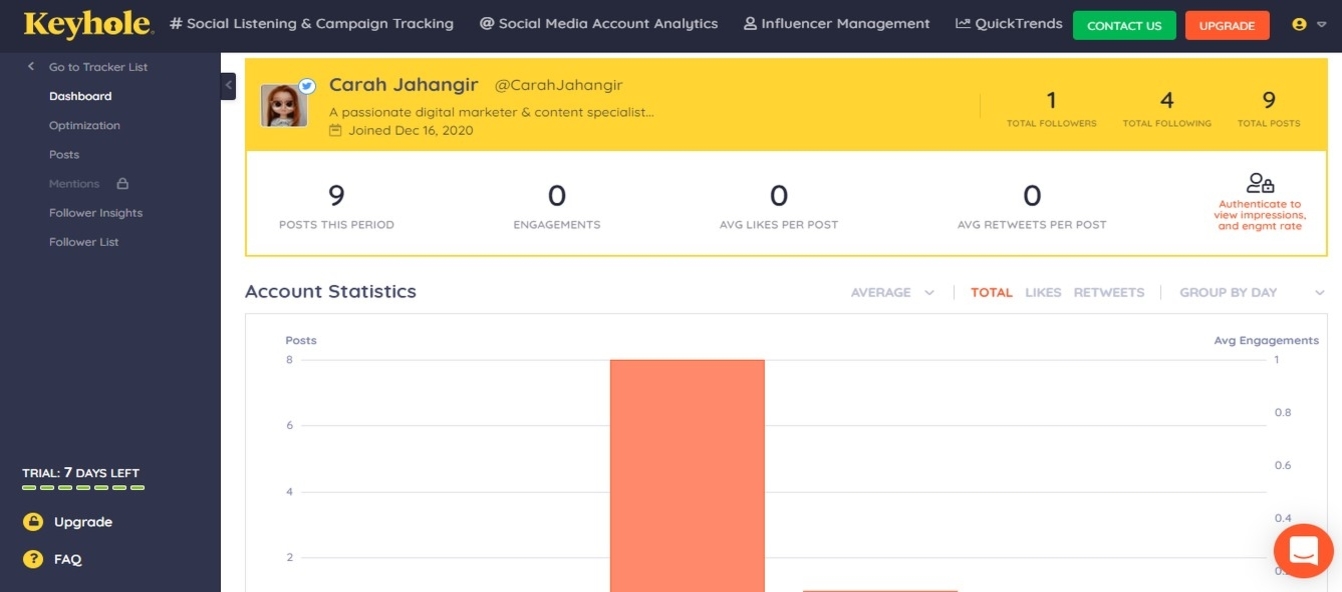Open the AVERAGE dropdown
Image resolution: width=1342 pixels, height=592 pixels.
[x=892, y=292]
